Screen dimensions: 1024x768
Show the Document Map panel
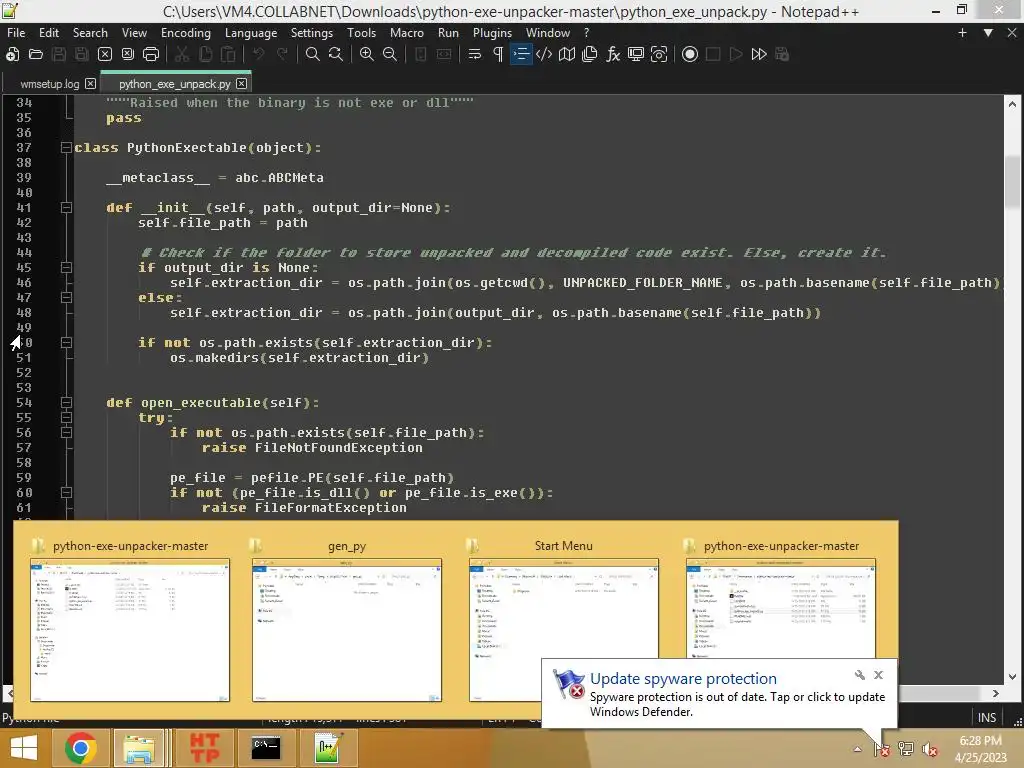tap(567, 54)
